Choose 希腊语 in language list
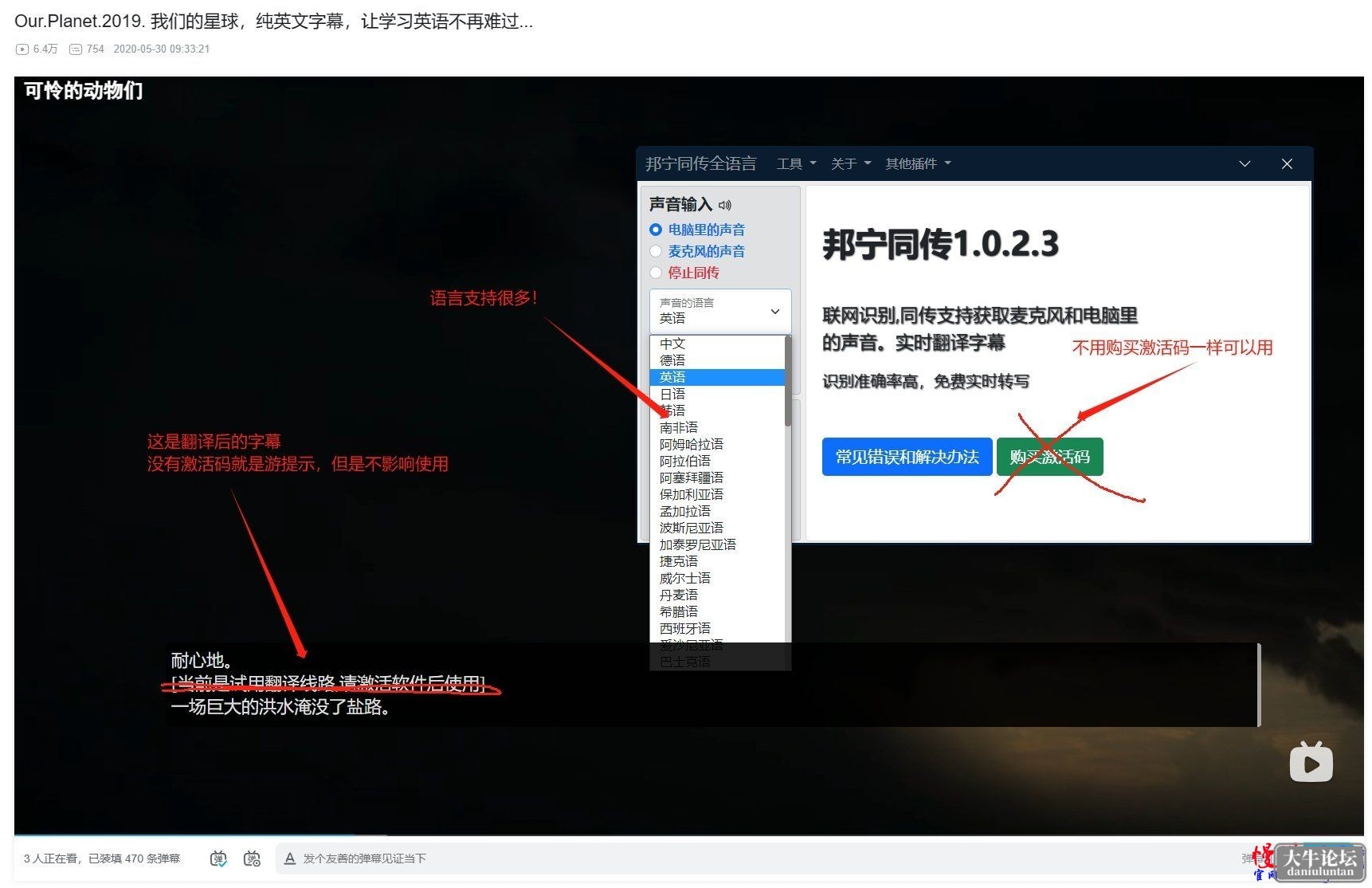The width and height of the screenshot is (1372, 888). (x=717, y=611)
